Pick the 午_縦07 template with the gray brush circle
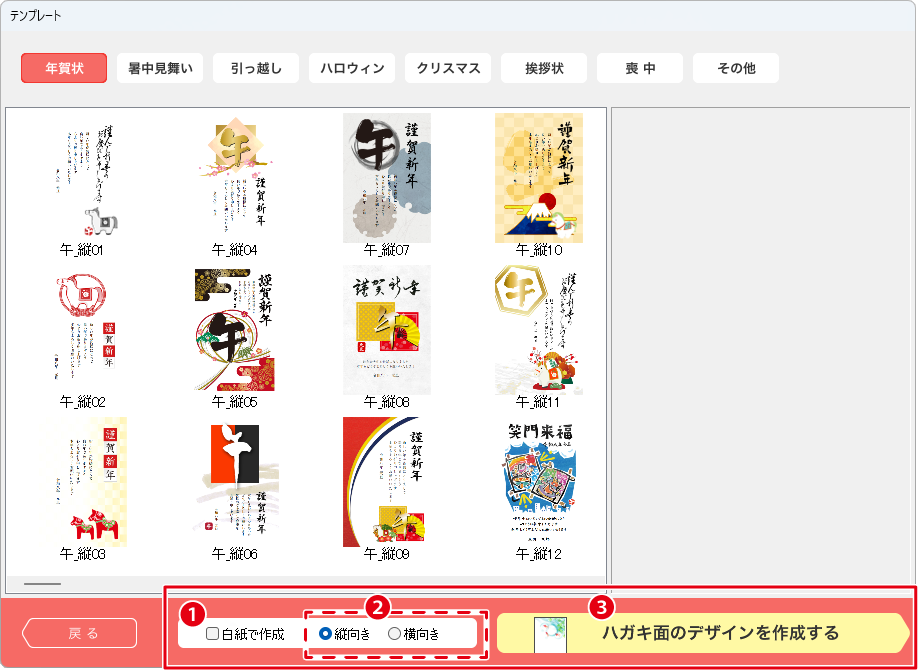919x671 pixels. tap(387, 178)
